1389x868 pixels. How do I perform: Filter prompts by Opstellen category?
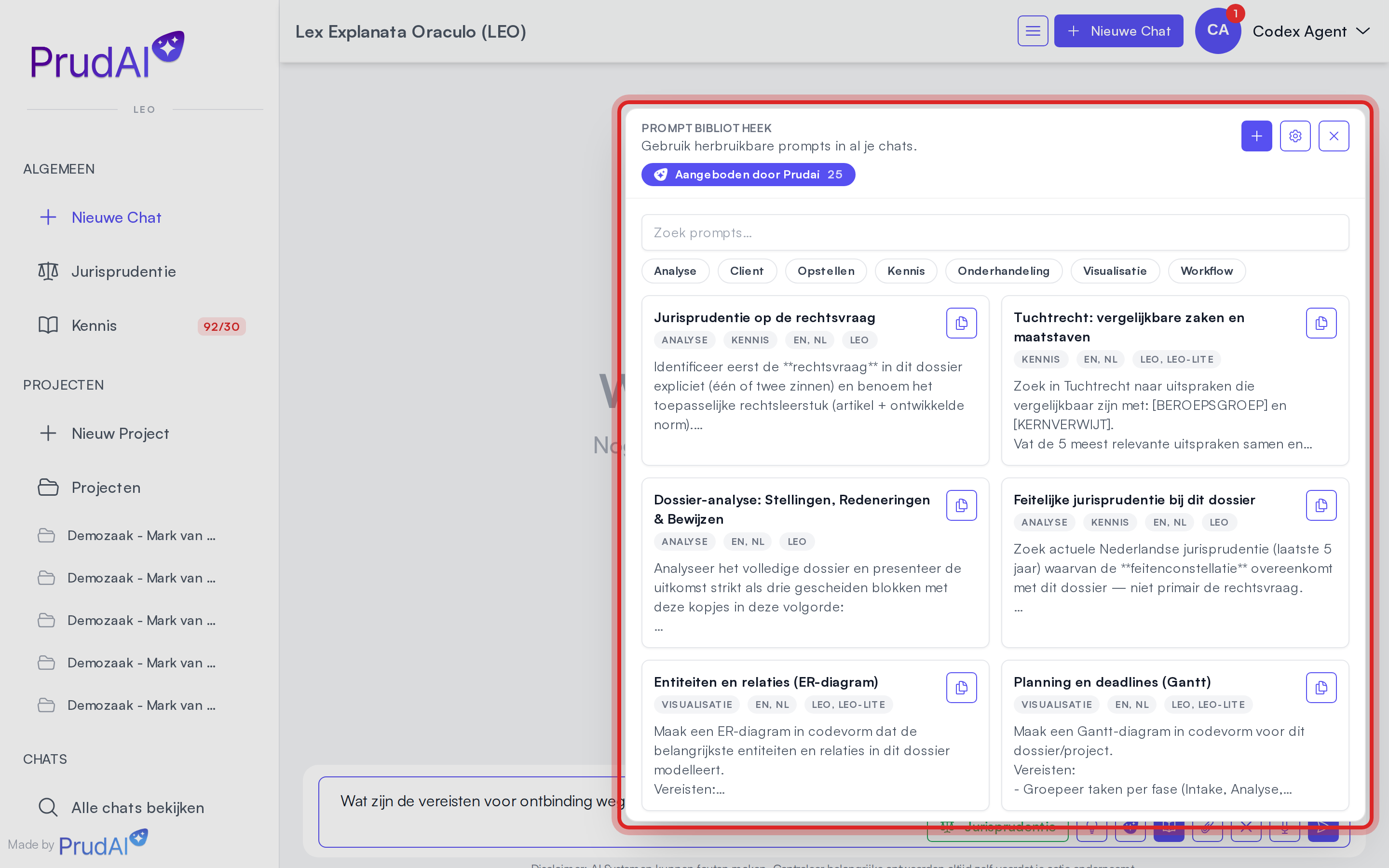[825, 271]
